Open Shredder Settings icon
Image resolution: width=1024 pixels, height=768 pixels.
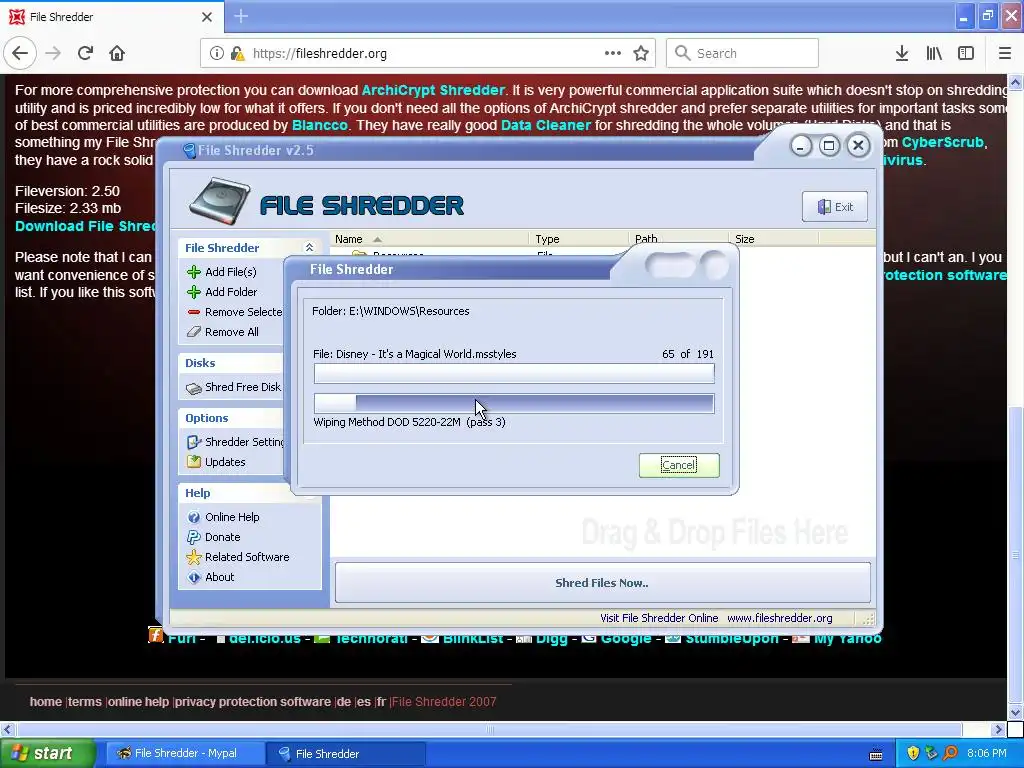tap(194, 442)
